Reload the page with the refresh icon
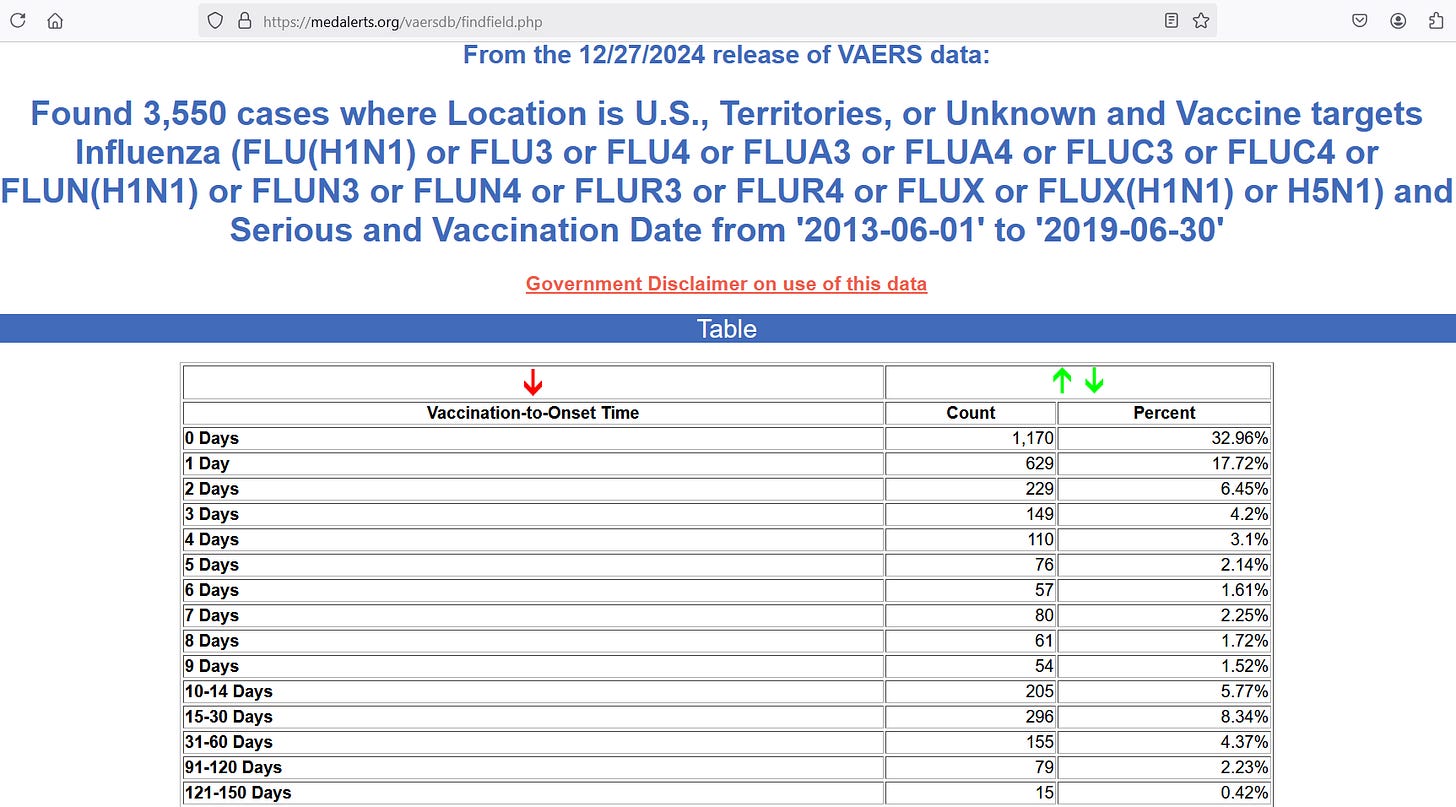Screen dimensions: 1456x807 pyautogui.click(x=18, y=21)
